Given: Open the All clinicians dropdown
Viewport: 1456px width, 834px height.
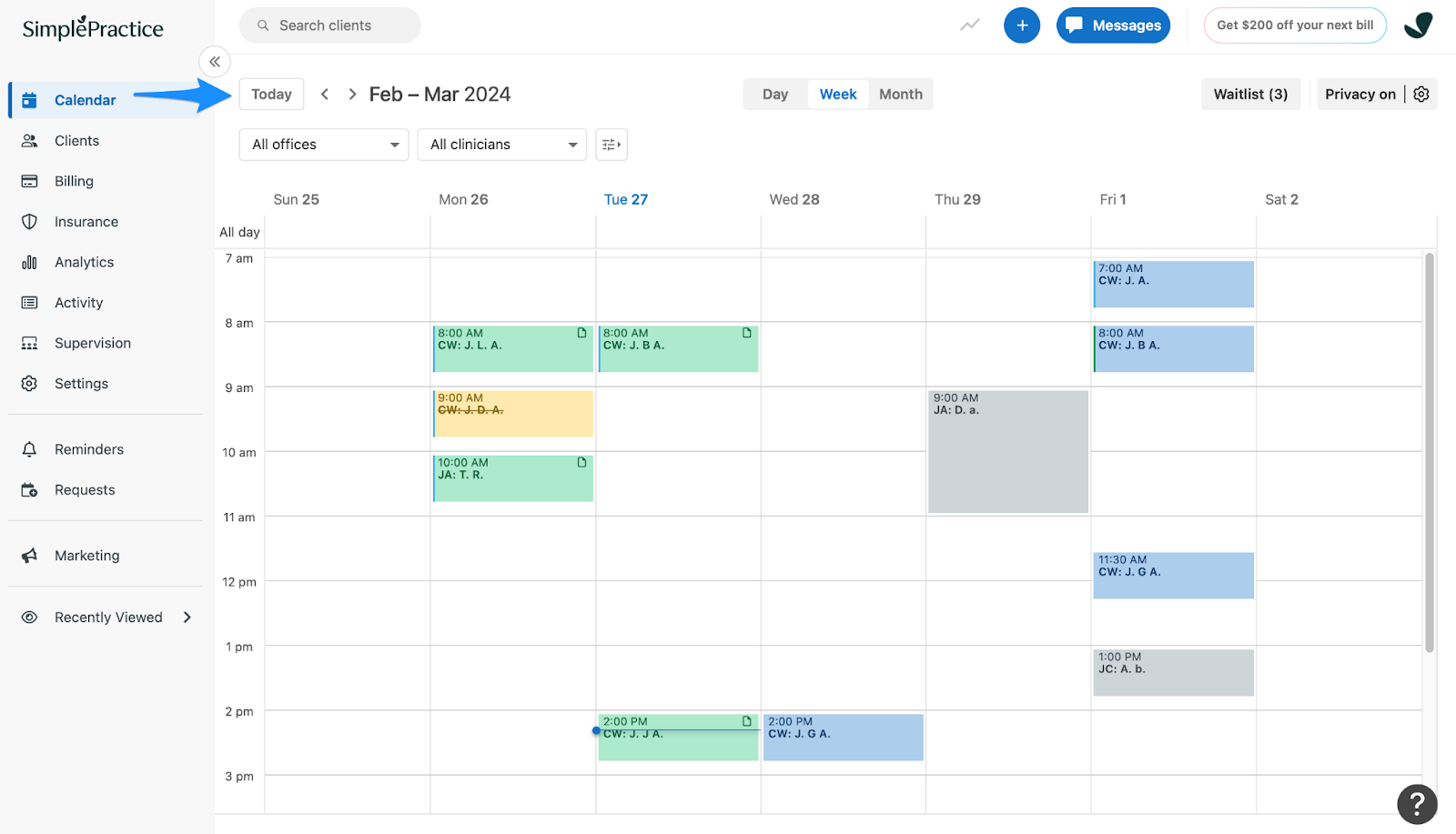Looking at the screenshot, I should click(x=501, y=144).
